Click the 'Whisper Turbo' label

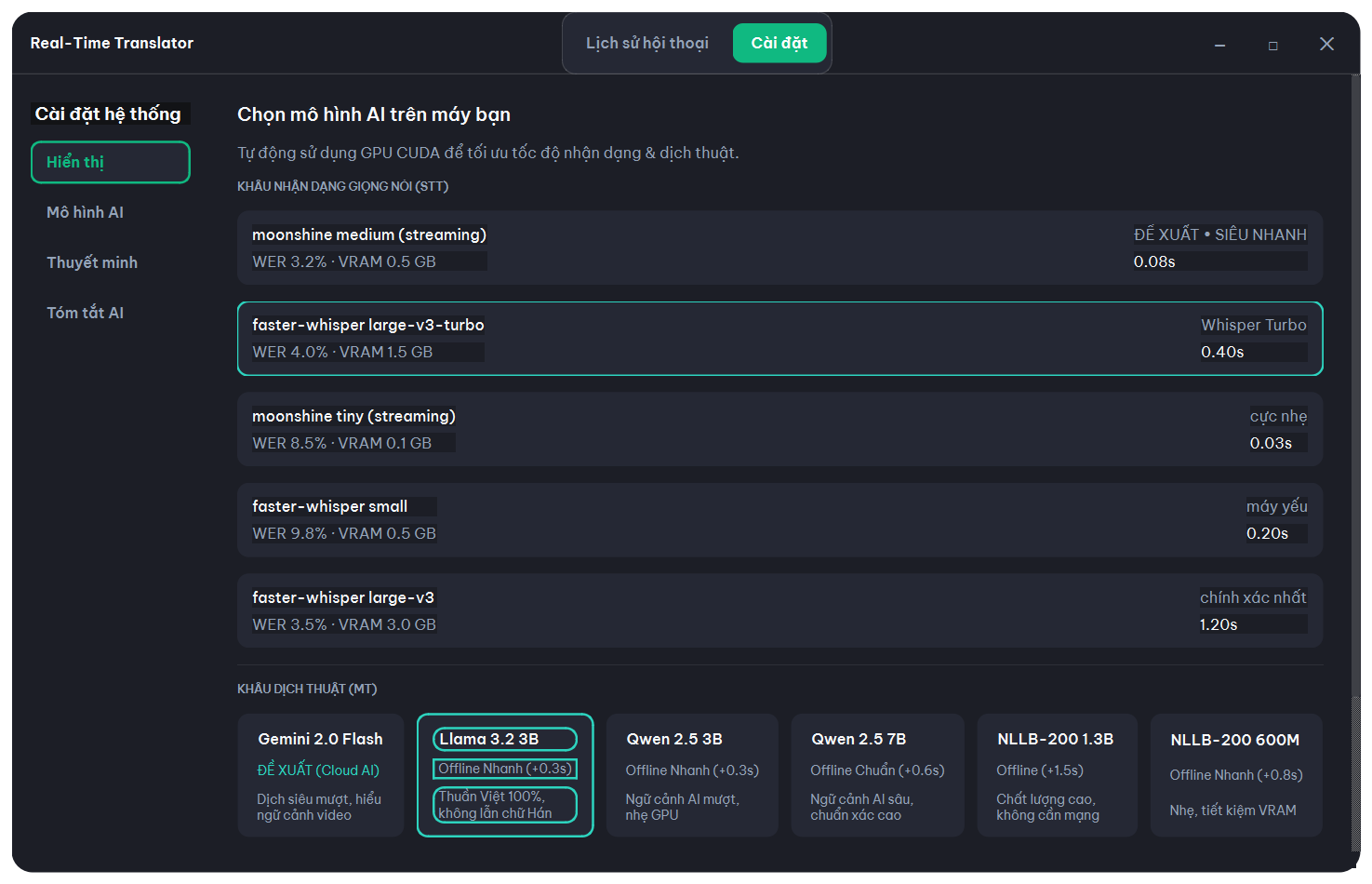point(1254,325)
